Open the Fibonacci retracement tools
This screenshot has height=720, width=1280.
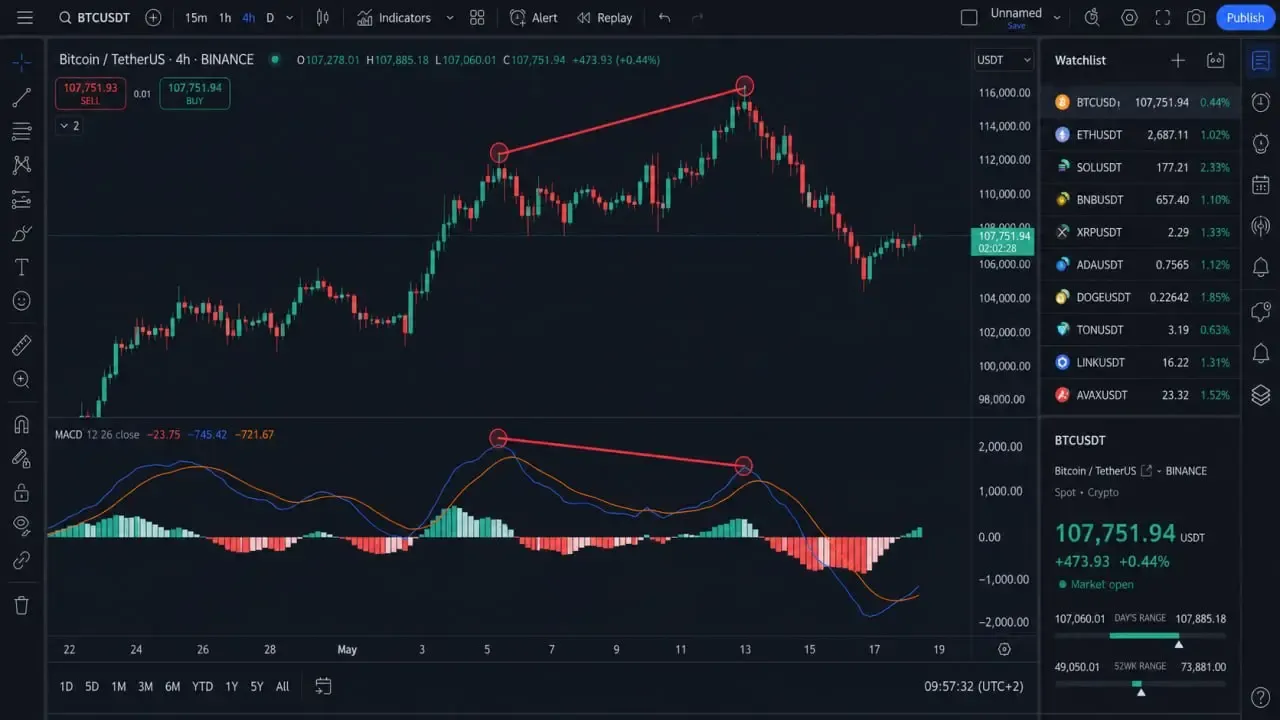(21, 131)
